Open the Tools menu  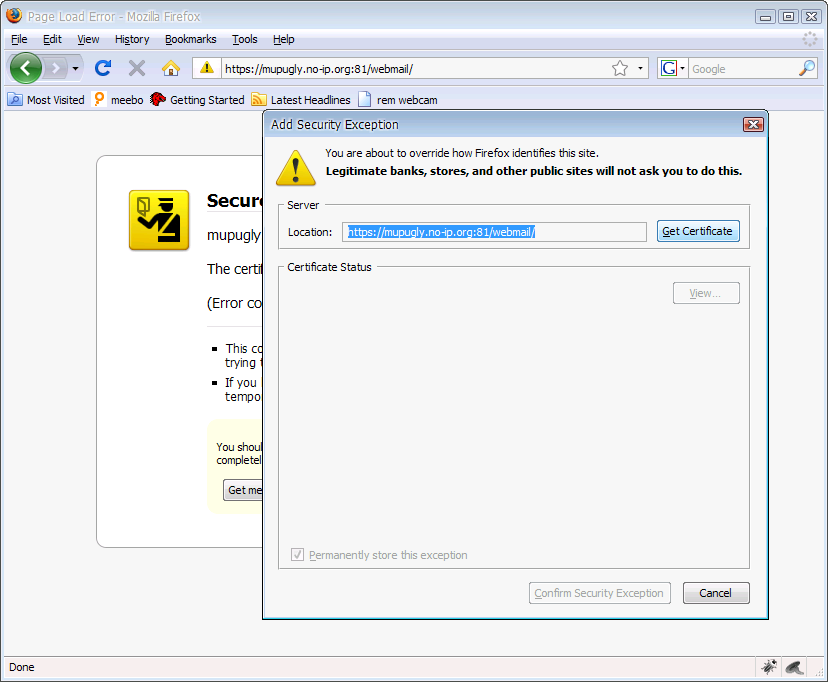pos(245,39)
